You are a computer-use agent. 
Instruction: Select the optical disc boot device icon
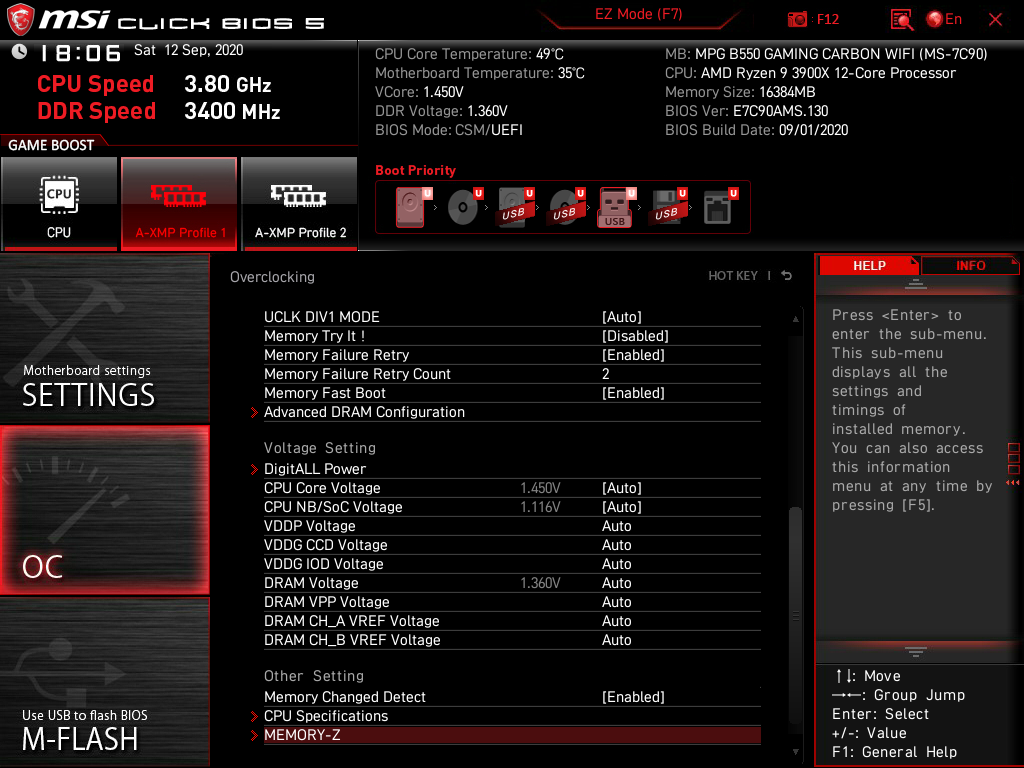tap(463, 207)
